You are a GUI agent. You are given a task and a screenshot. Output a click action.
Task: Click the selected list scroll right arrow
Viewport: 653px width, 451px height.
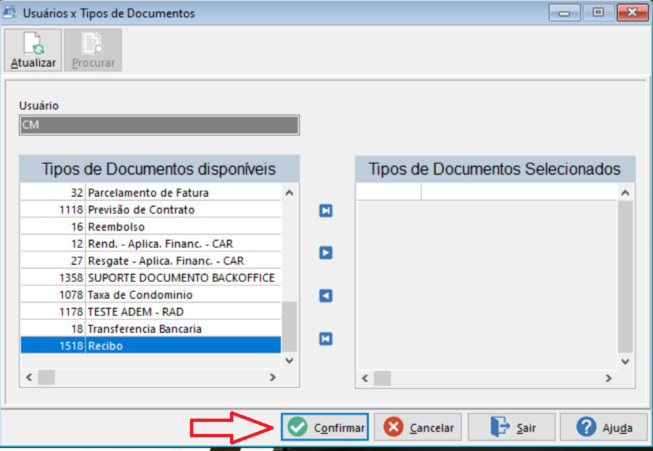(x=608, y=379)
